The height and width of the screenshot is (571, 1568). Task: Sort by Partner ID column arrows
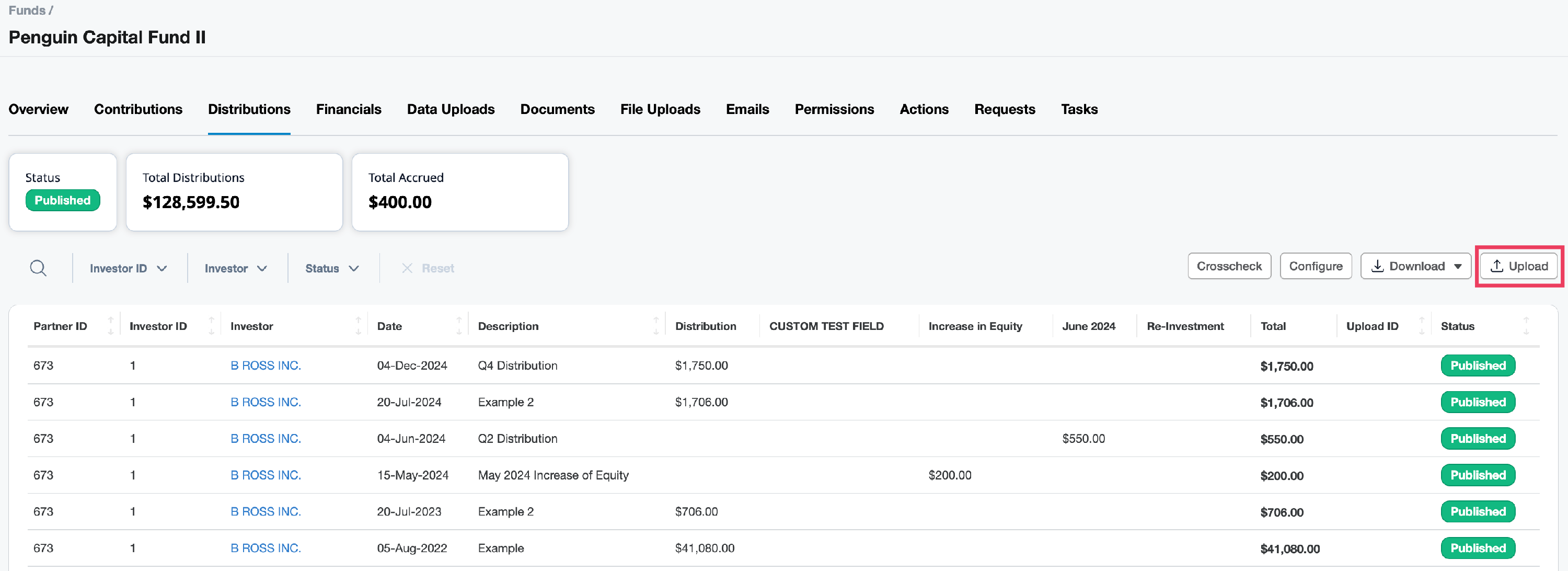(x=110, y=326)
